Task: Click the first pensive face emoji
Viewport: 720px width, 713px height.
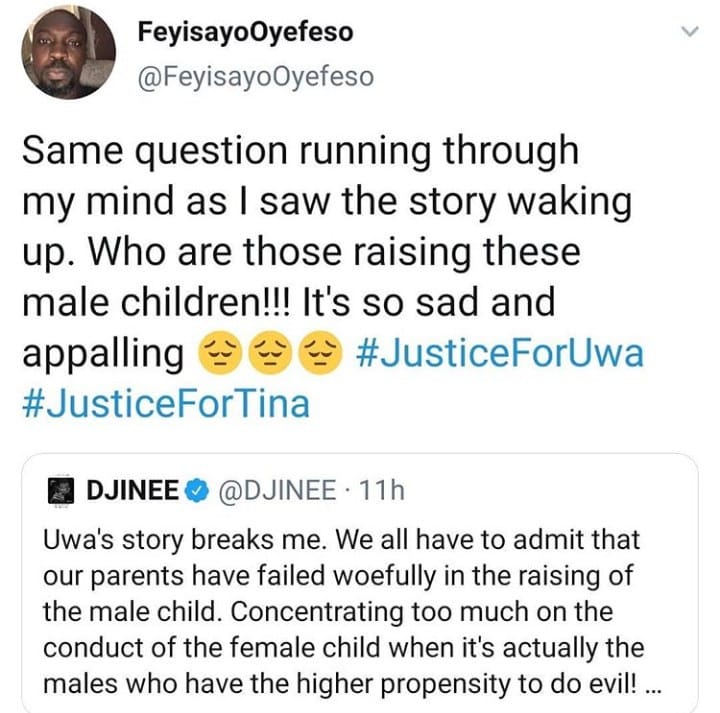Action: pyautogui.click(x=218, y=355)
